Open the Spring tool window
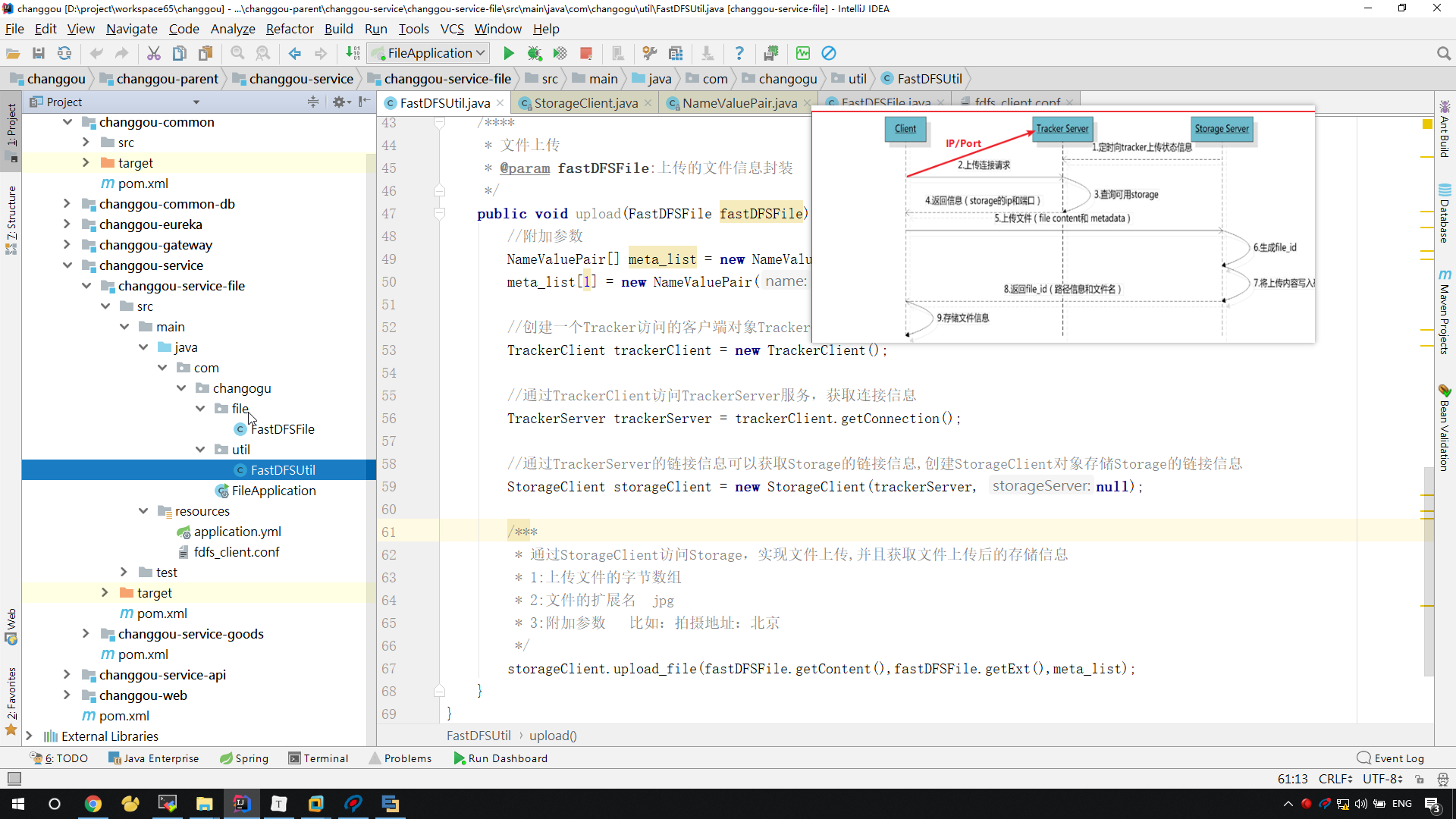Image resolution: width=1456 pixels, height=819 pixels. (x=244, y=758)
